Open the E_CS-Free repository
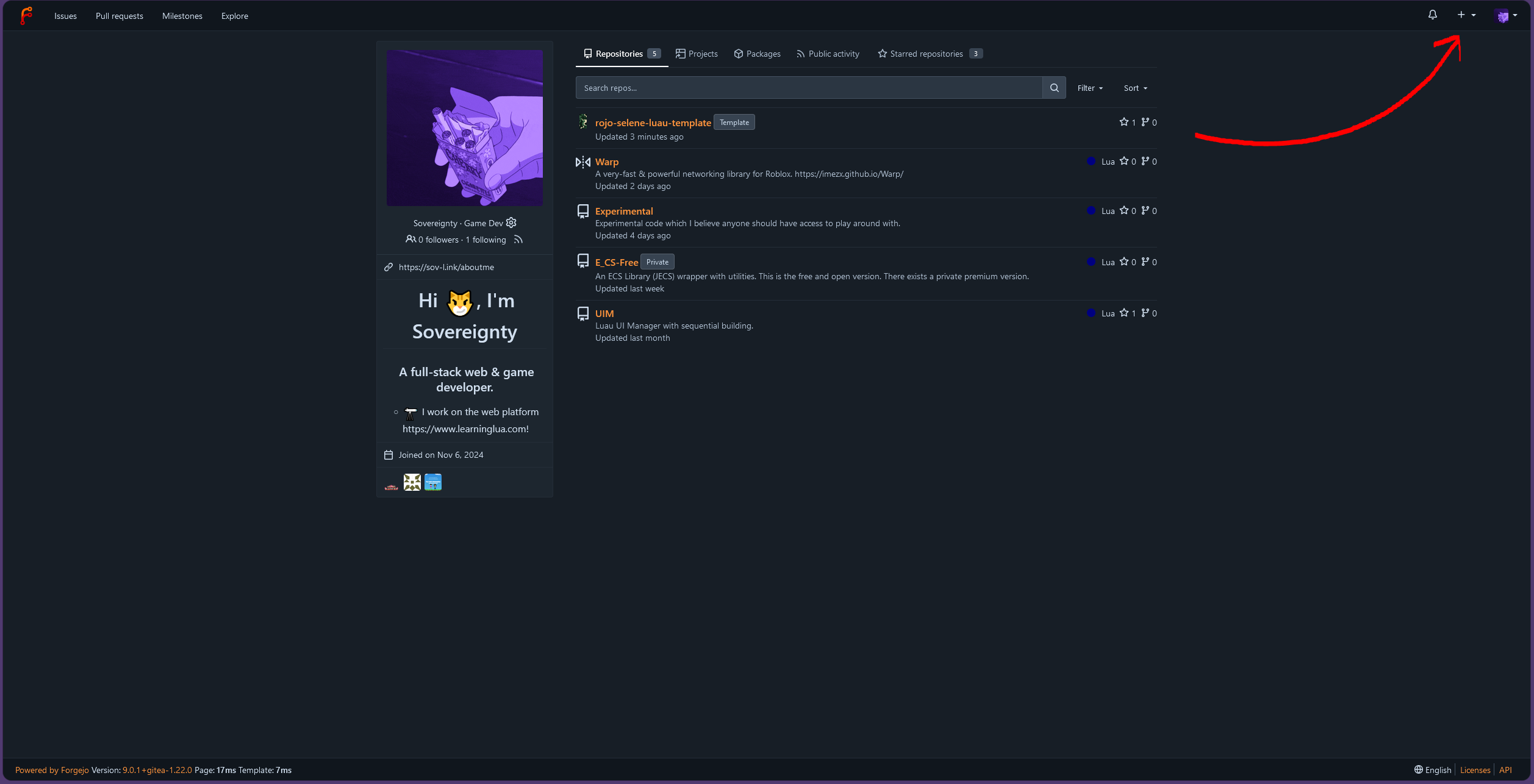1534x784 pixels. [x=617, y=262]
